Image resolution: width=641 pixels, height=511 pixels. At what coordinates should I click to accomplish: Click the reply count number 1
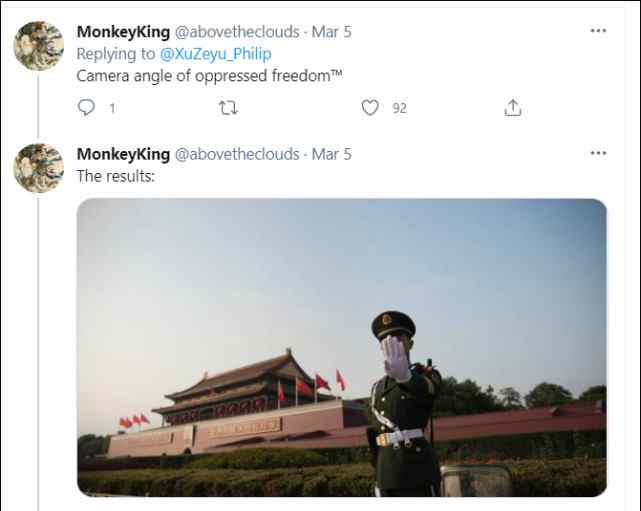(x=112, y=108)
